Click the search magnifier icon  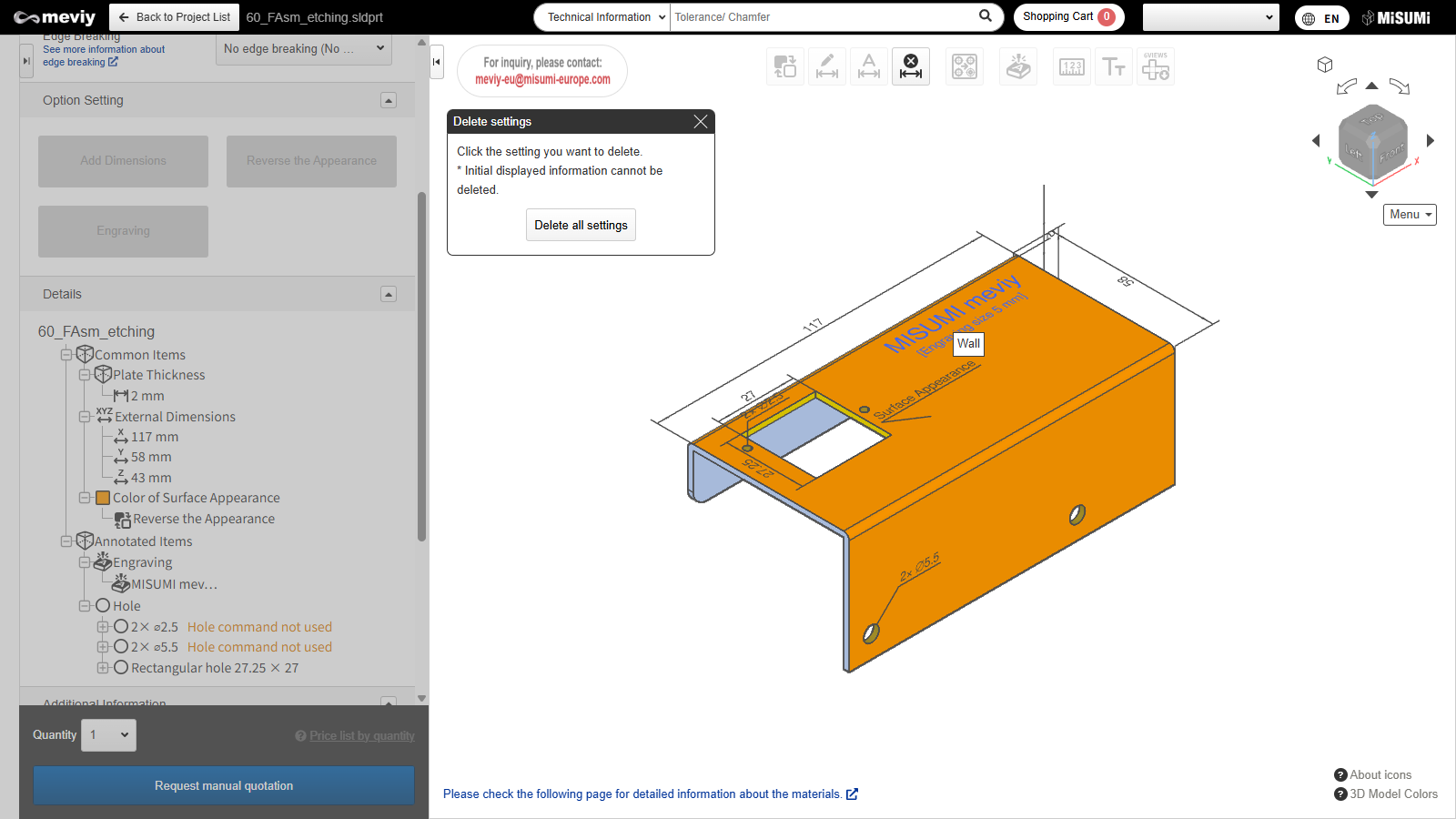tap(986, 16)
